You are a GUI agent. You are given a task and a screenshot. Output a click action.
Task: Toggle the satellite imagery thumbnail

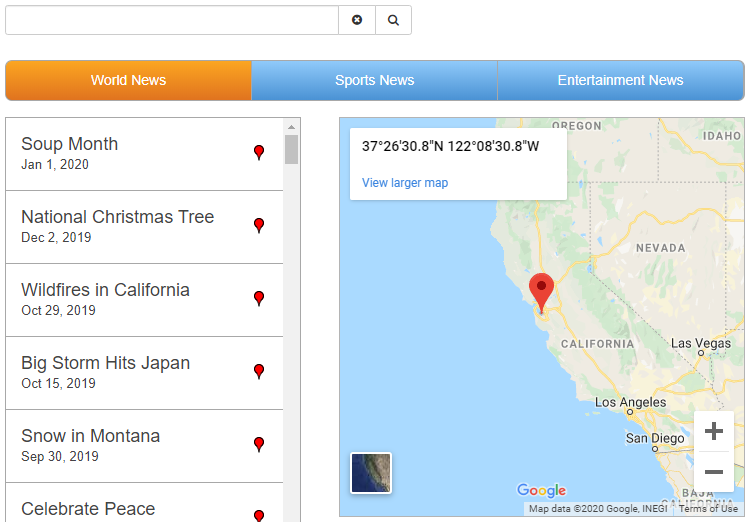371,473
